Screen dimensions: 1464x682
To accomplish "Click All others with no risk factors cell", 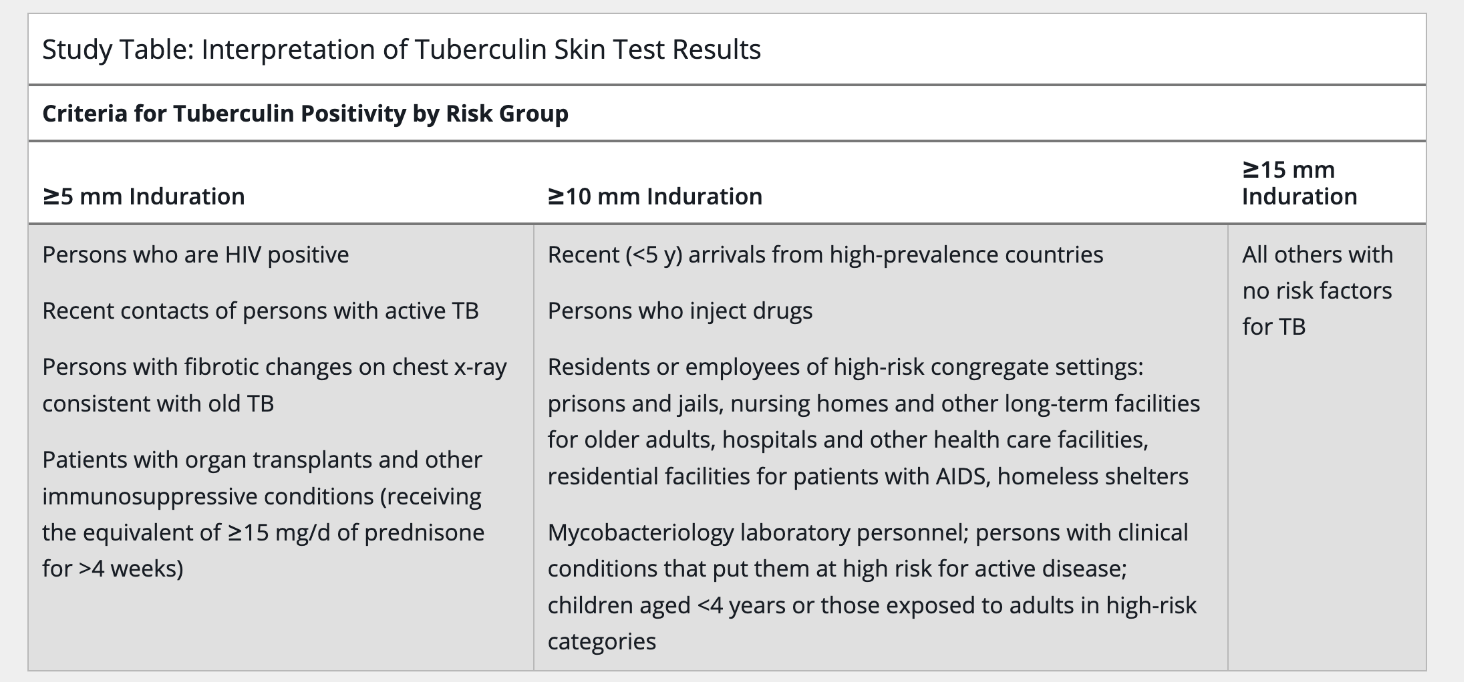I will [x=1317, y=291].
